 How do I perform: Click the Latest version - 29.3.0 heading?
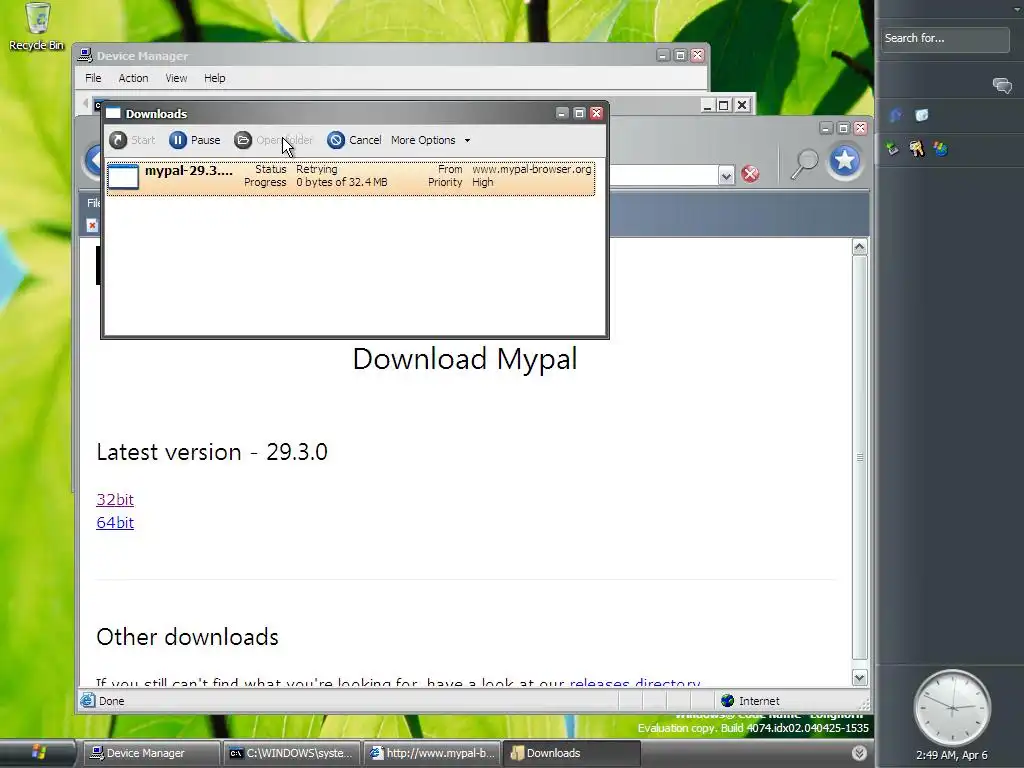[x=212, y=452]
